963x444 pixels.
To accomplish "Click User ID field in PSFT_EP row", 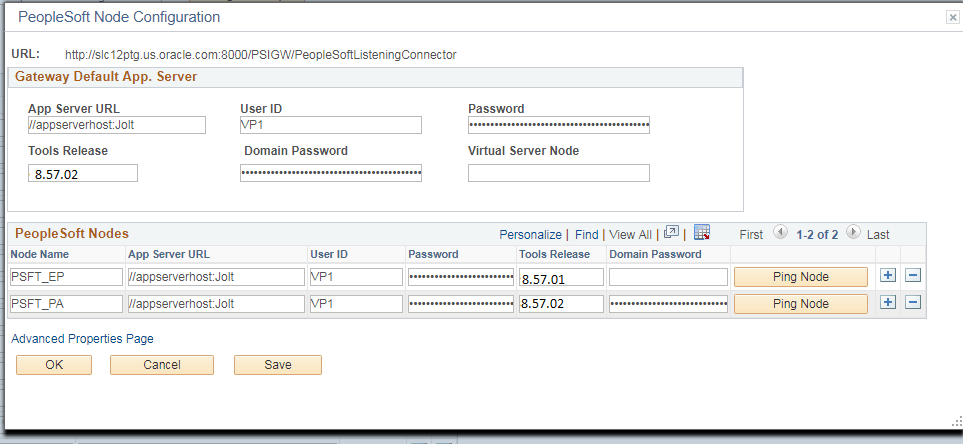I will click(x=356, y=277).
